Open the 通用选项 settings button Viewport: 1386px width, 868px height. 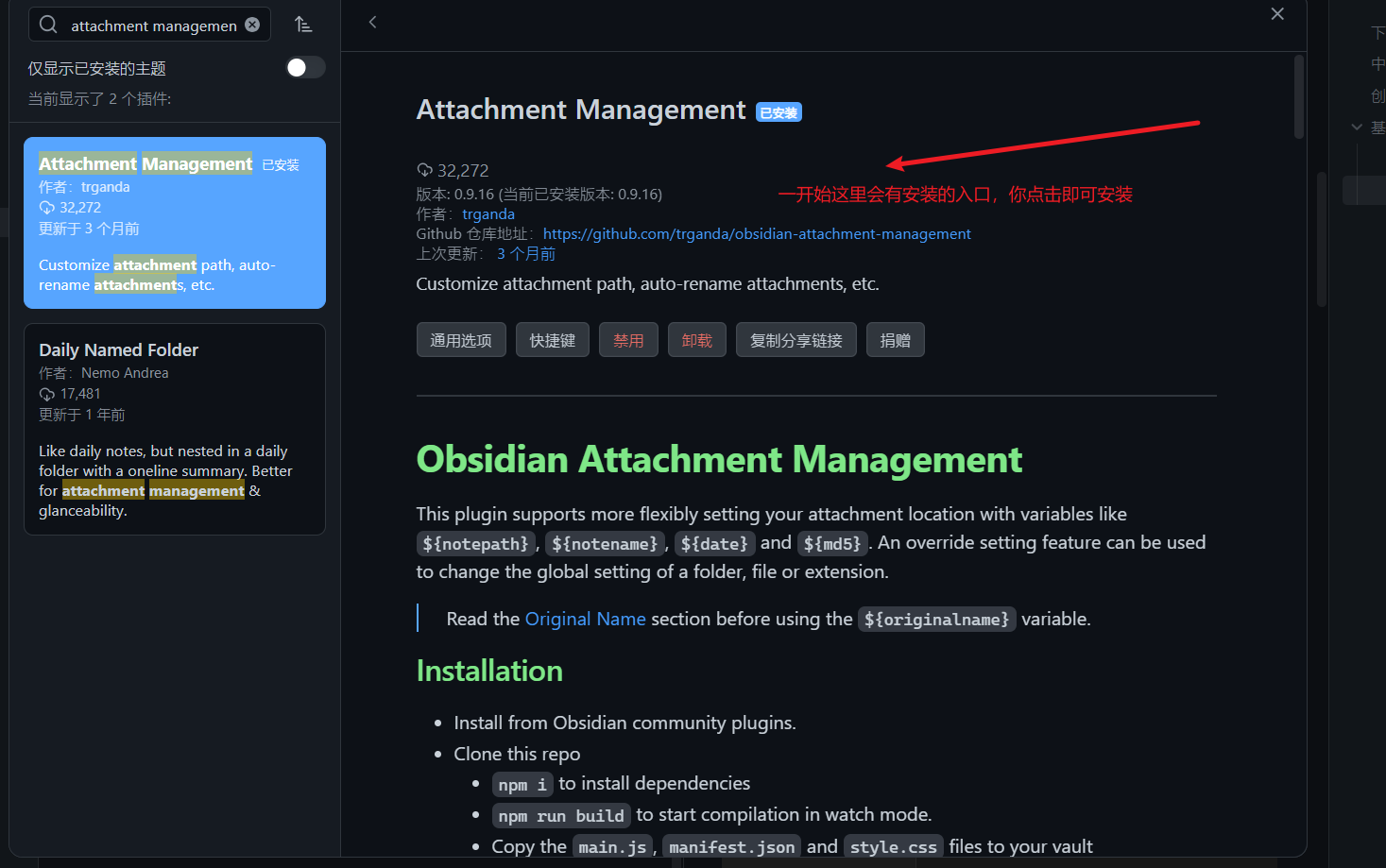tap(461, 340)
